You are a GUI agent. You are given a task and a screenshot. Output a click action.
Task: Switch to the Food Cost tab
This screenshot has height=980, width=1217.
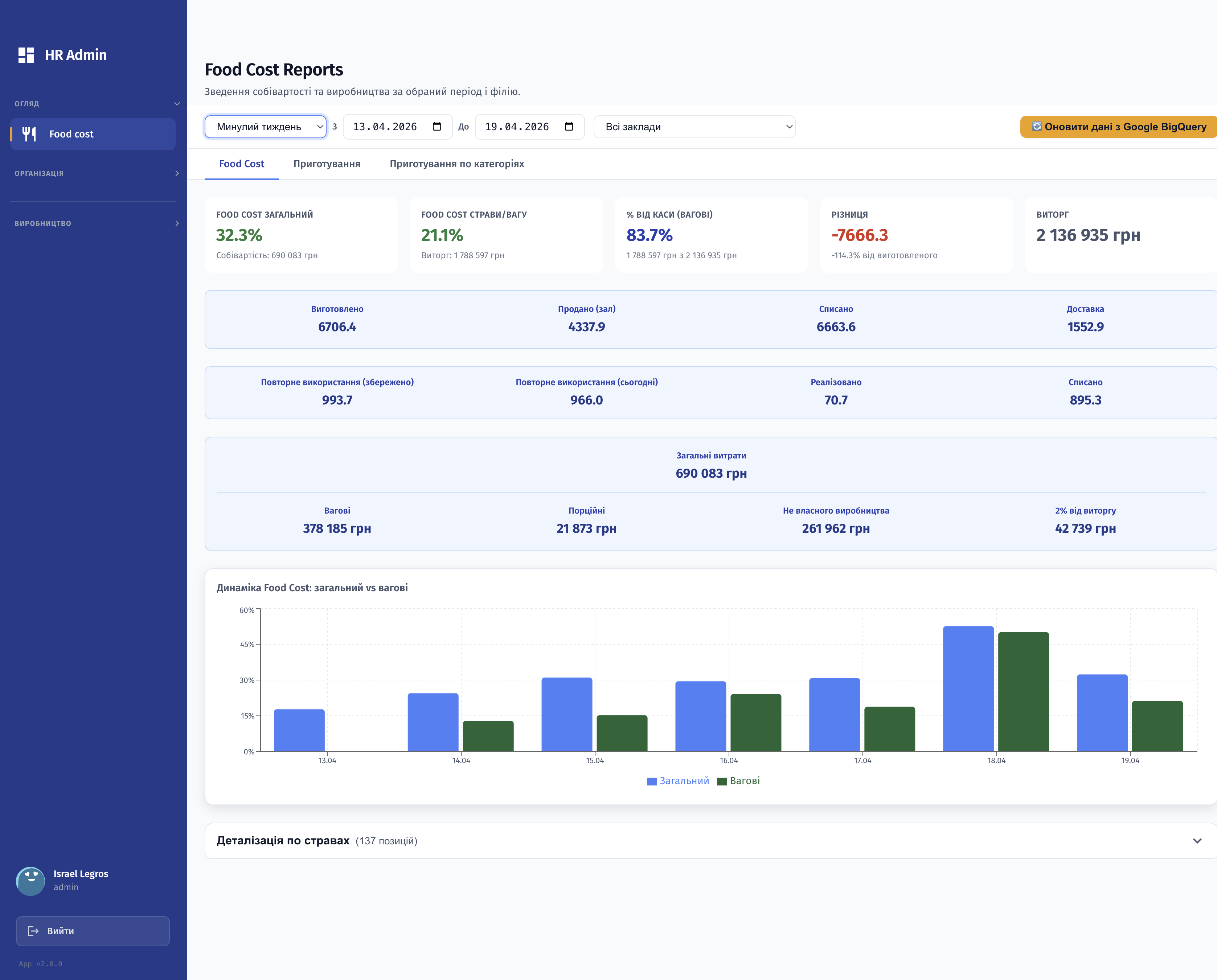pyautogui.click(x=241, y=164)
